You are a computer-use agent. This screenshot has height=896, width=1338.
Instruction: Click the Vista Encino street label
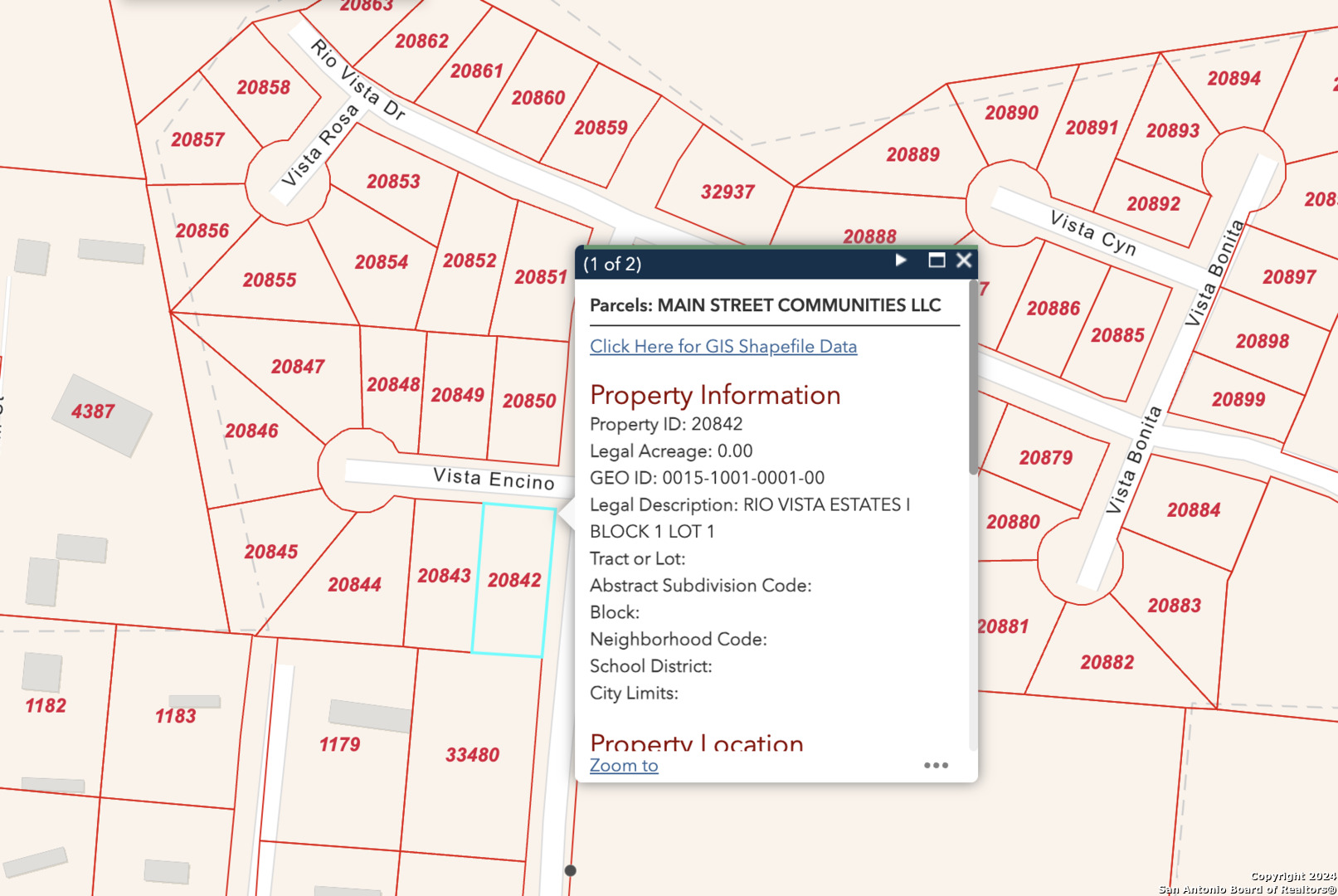click(x=494, y=479)
